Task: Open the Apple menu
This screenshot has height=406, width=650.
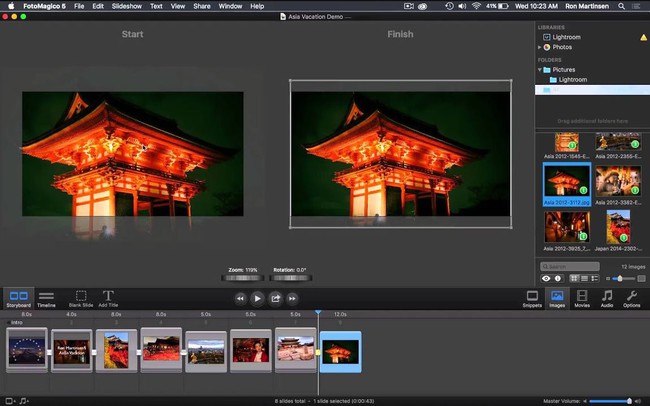Action: (11, 6)
